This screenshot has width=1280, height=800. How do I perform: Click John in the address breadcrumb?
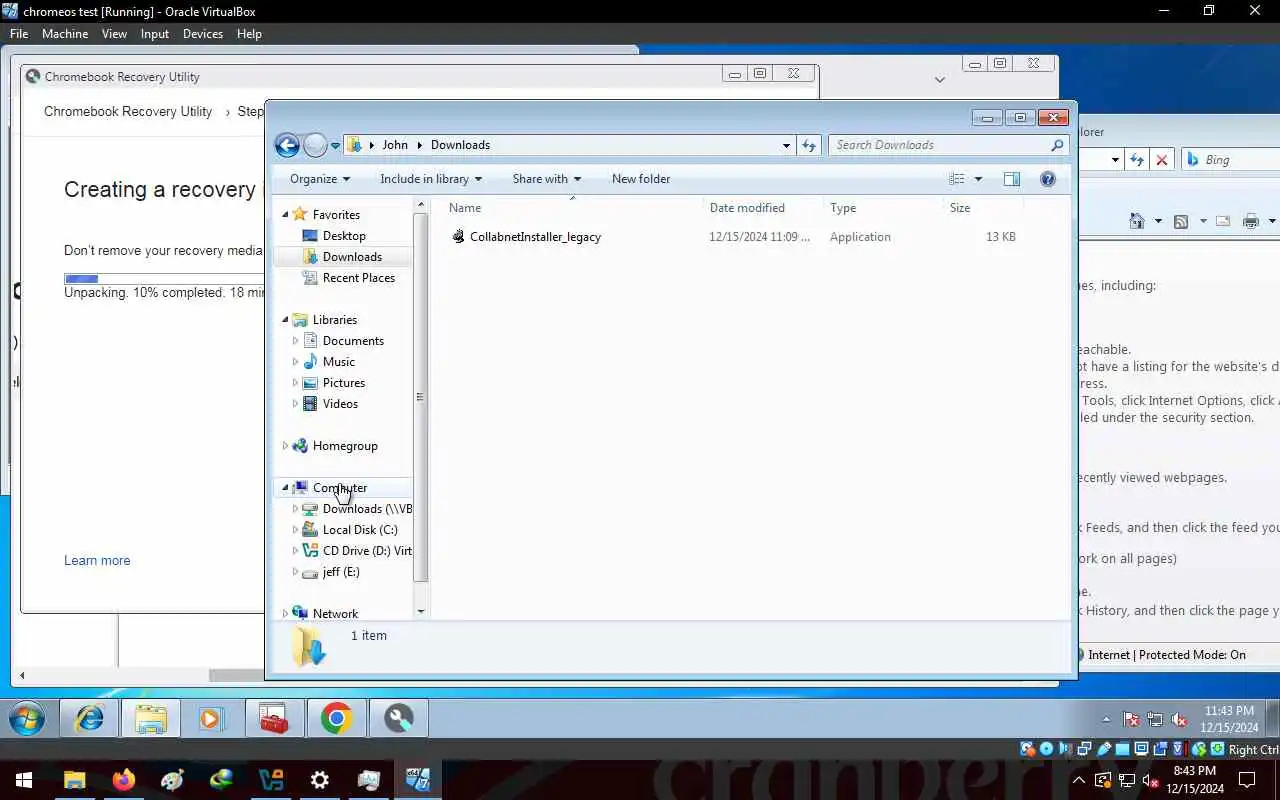click(395, 145)
